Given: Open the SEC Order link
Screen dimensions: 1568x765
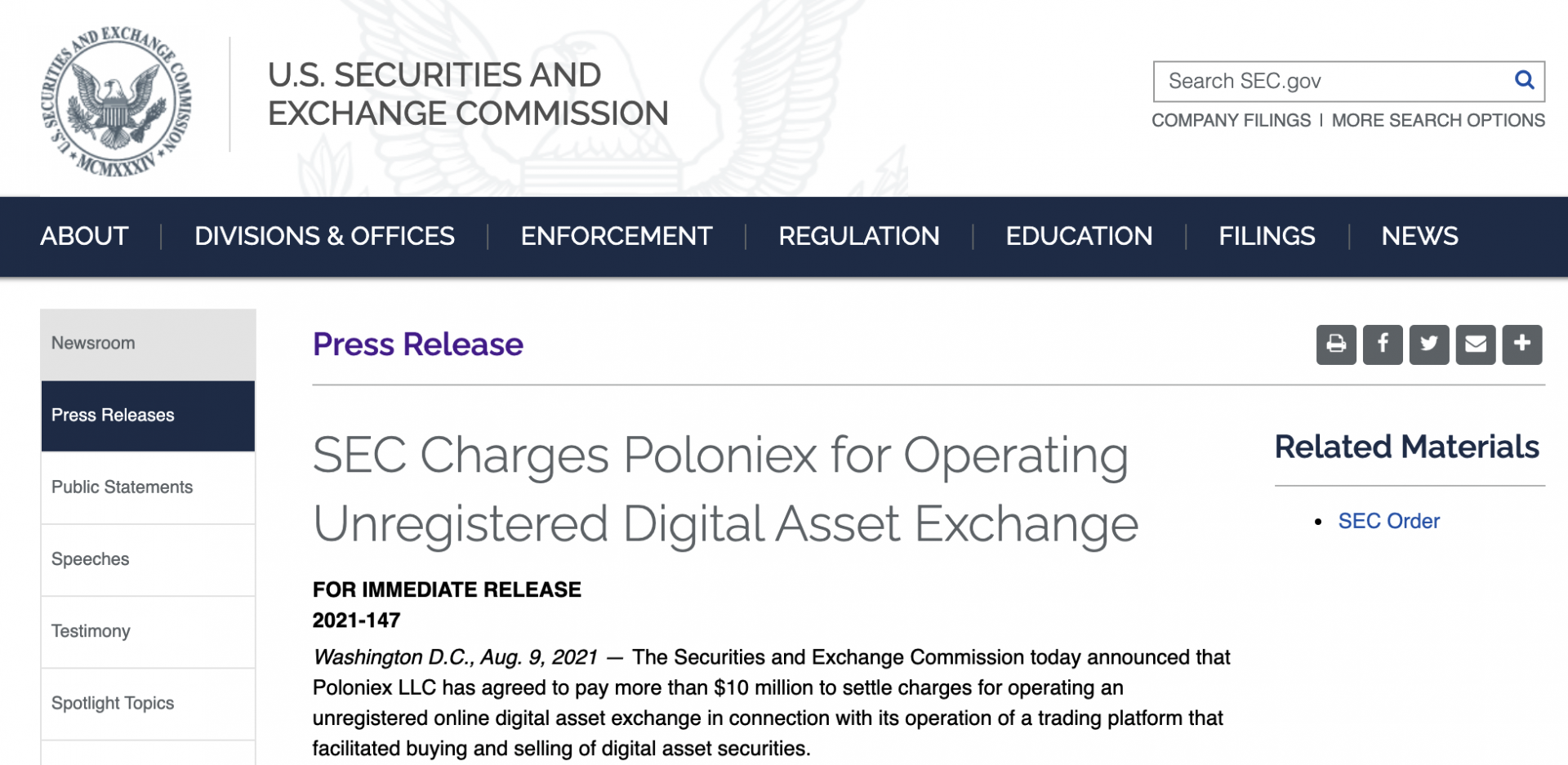Looking at the screenshot, I should (1388, 521).
